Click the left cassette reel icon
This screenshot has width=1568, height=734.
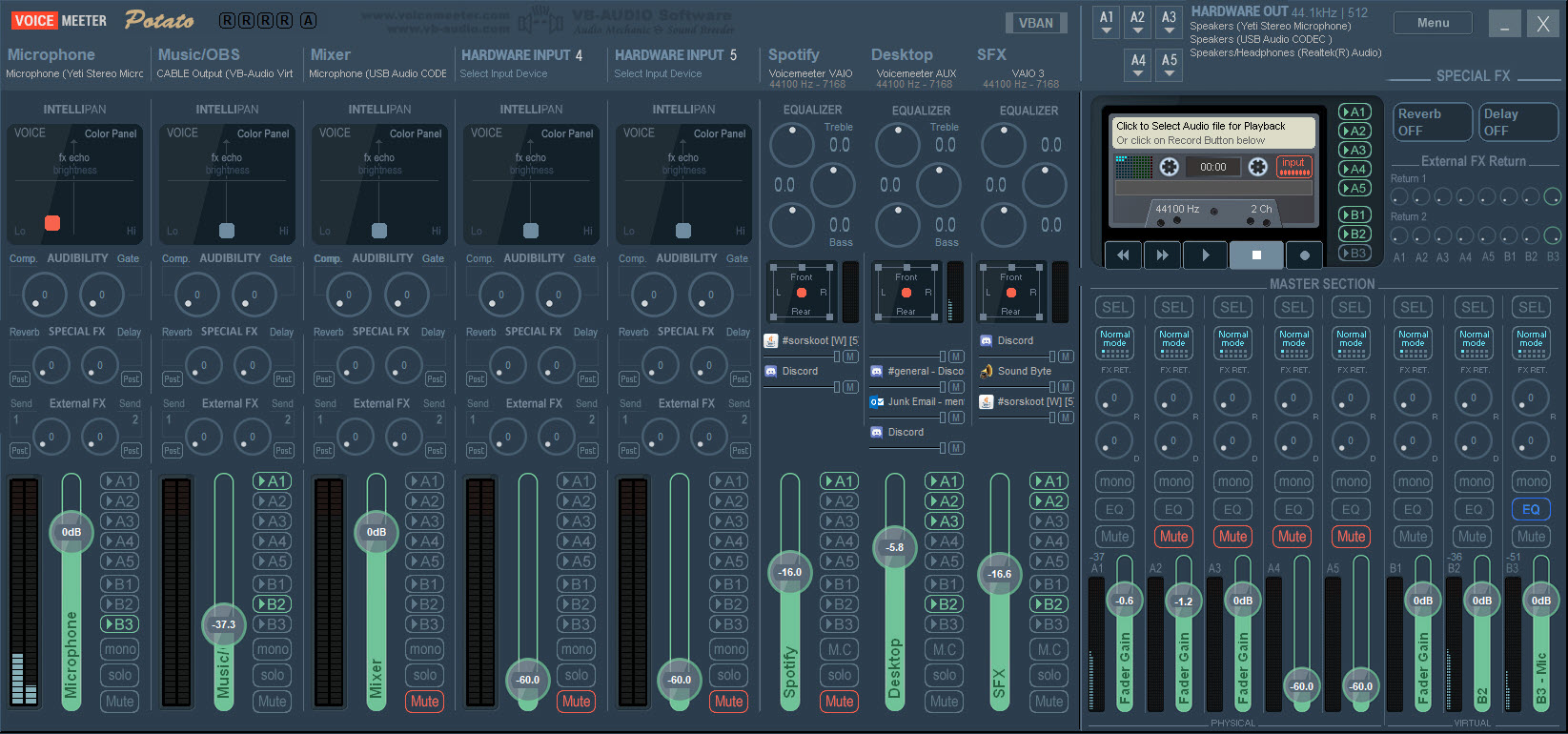1169,167
